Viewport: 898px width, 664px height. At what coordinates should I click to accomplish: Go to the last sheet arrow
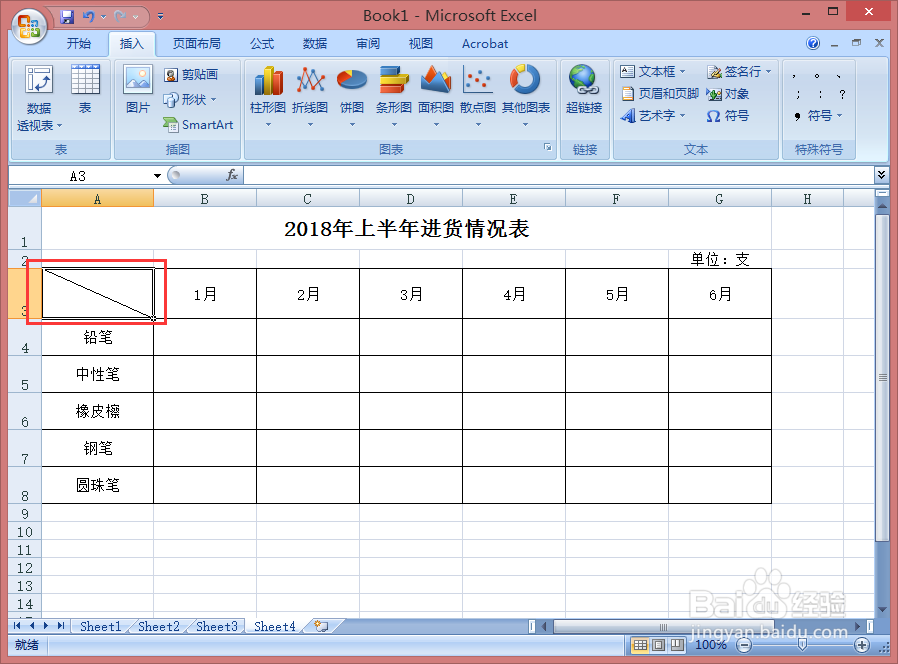(60, 626)
